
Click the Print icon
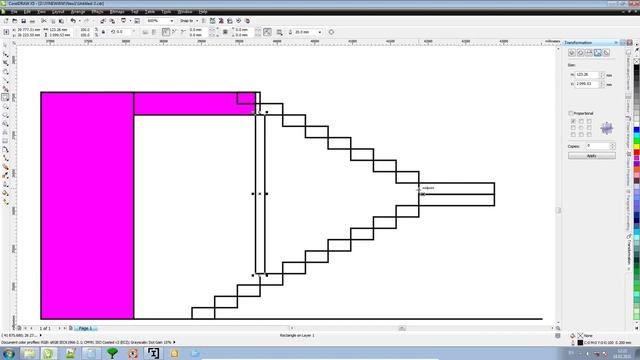[x=32, y=21]
